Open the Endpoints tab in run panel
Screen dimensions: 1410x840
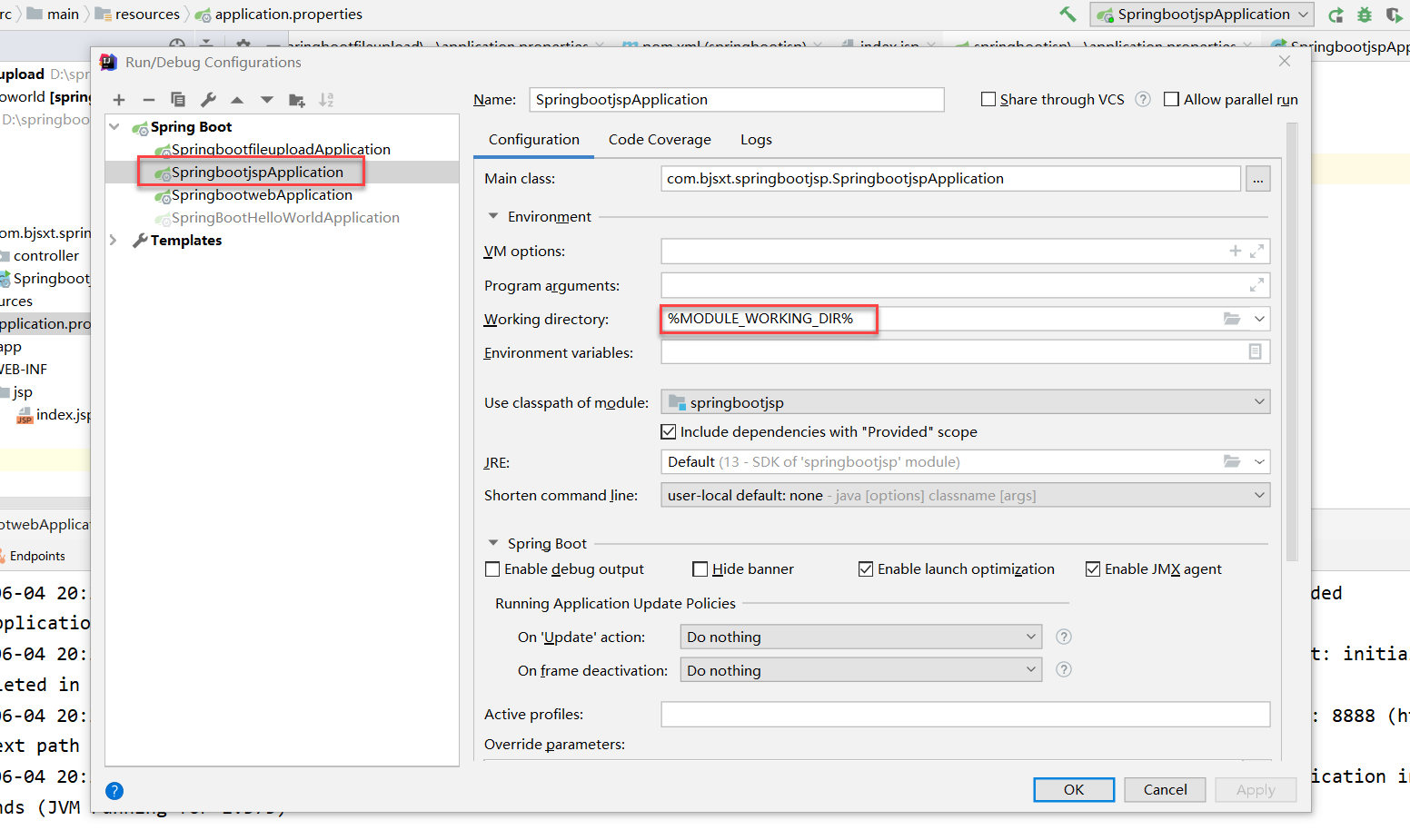click(x=37, y=556)
